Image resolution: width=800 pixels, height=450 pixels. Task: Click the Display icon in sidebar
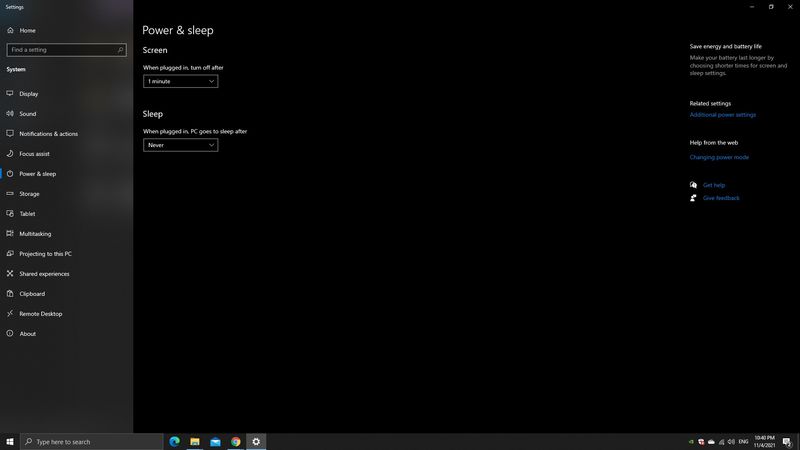[10, 93]
